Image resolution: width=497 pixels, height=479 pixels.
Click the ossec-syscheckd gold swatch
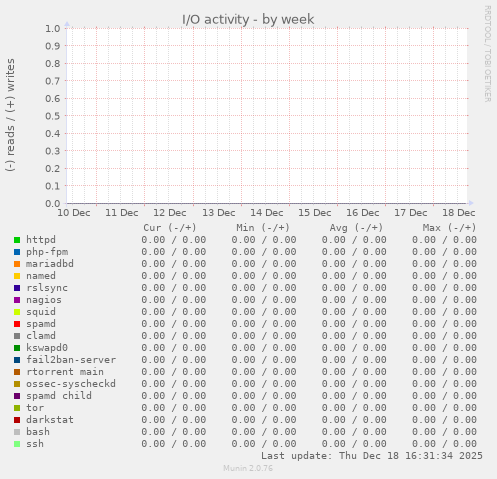17,384
